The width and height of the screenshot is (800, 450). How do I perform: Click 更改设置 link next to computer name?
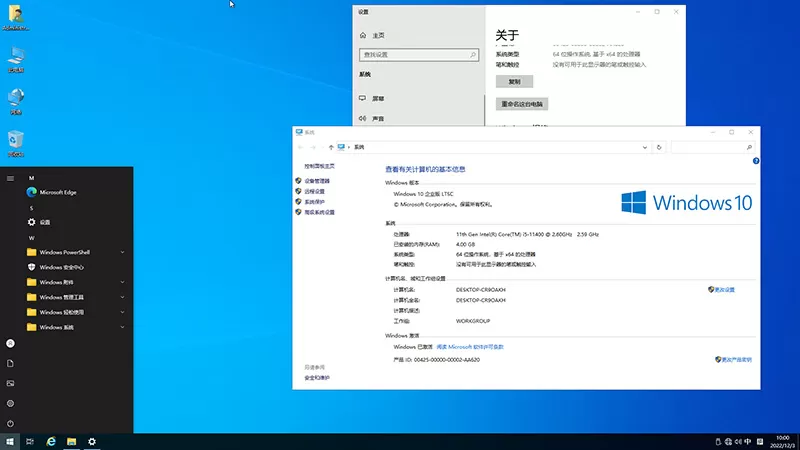click(x=721, y=289)
